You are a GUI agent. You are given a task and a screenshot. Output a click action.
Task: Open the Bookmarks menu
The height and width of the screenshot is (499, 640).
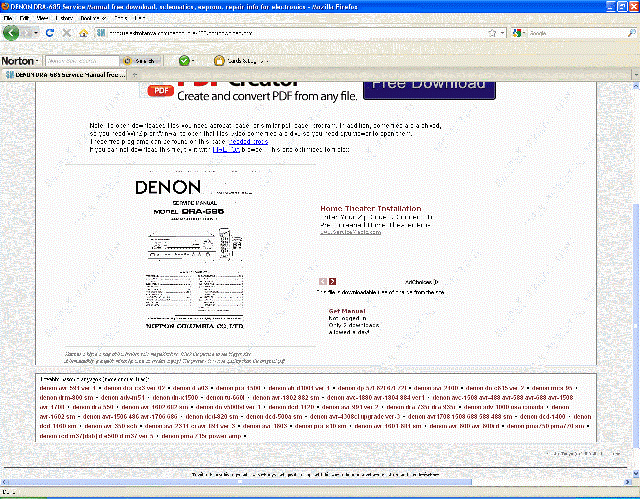coord(93,18)
